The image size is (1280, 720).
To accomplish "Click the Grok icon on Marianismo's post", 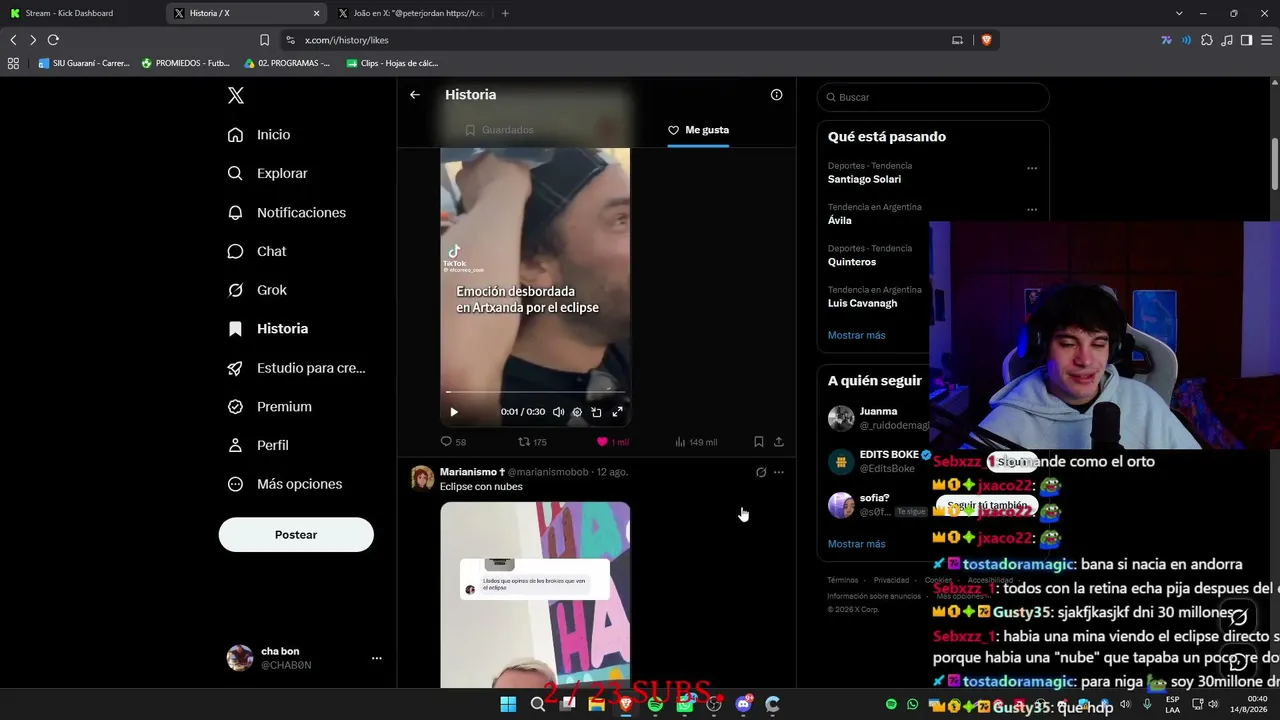I will [761, 472].
